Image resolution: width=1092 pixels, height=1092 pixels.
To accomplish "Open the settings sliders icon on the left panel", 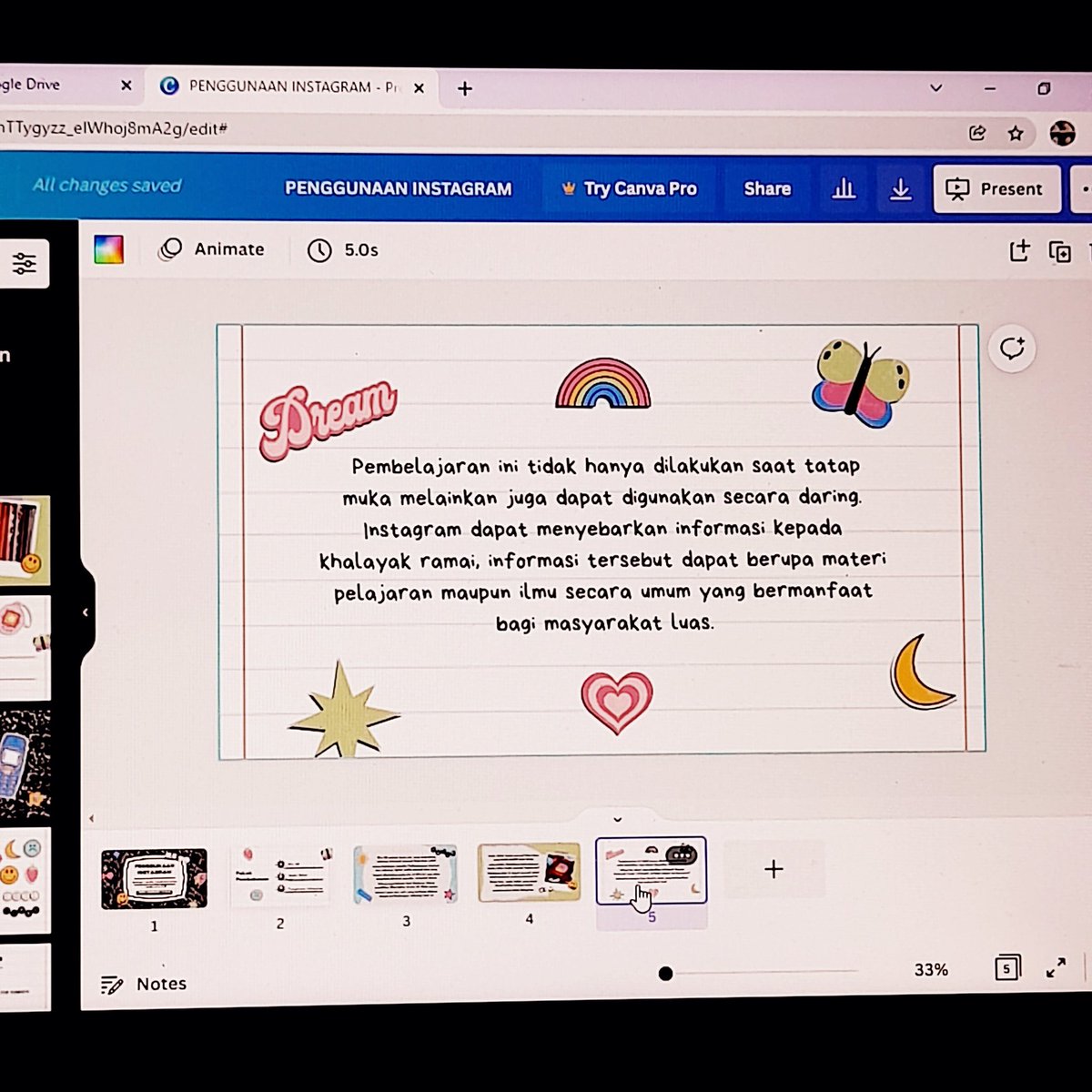I will [x=25, y=264].
